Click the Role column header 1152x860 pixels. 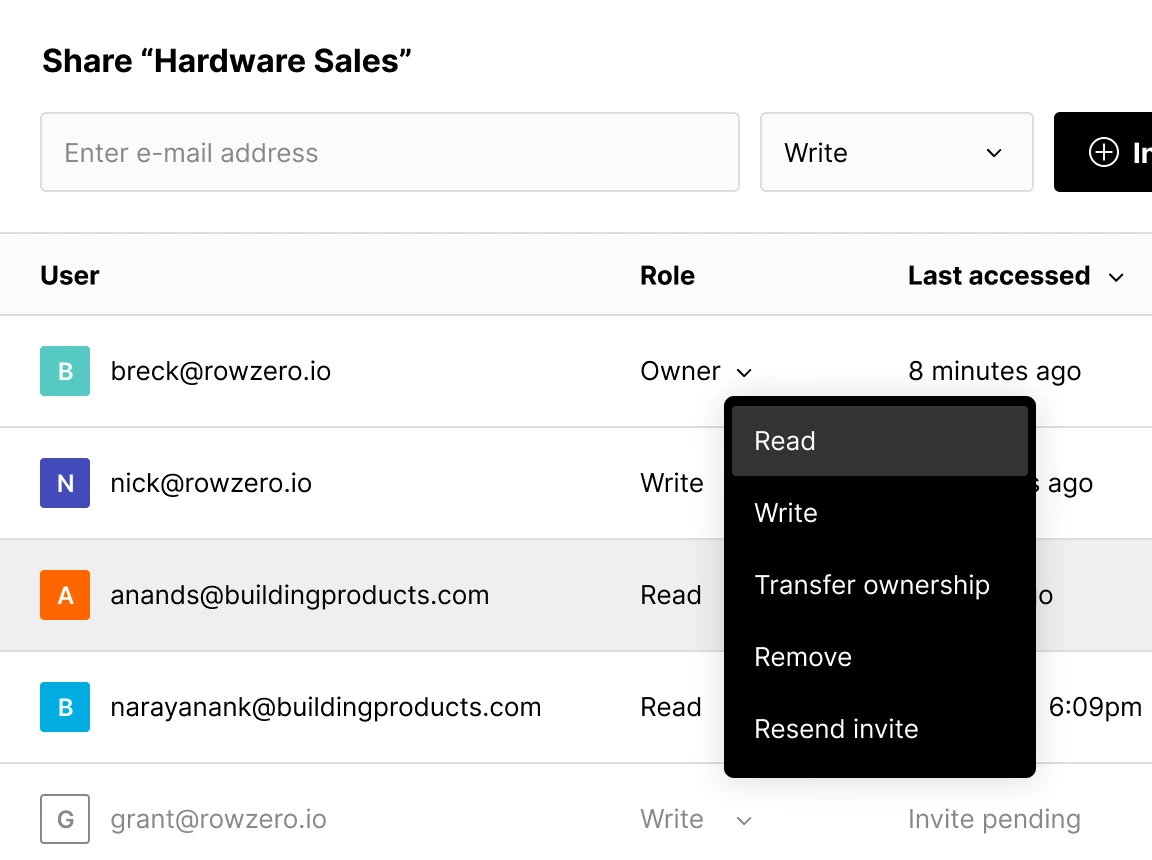tap(667, 276)
